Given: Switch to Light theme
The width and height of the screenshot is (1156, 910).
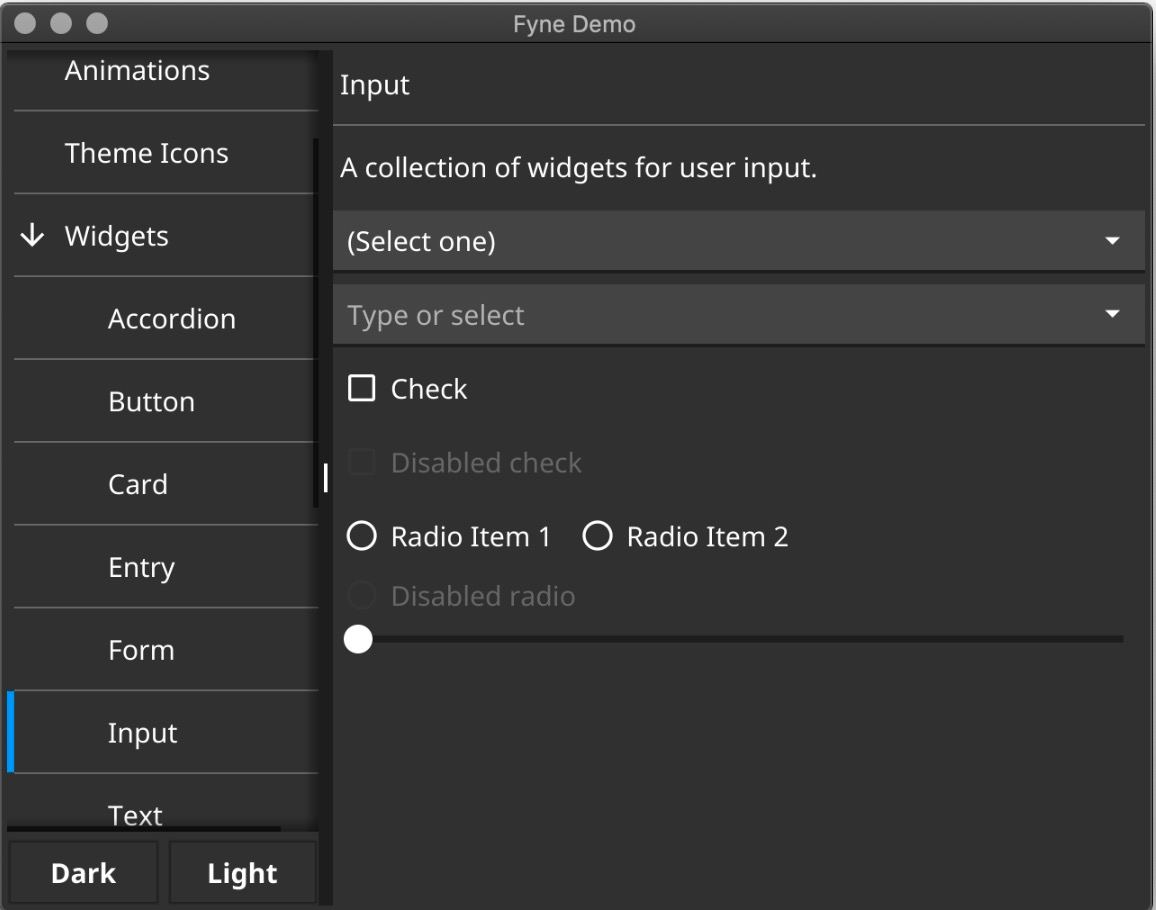Looking at the screenshot, I should pos(243,873).
